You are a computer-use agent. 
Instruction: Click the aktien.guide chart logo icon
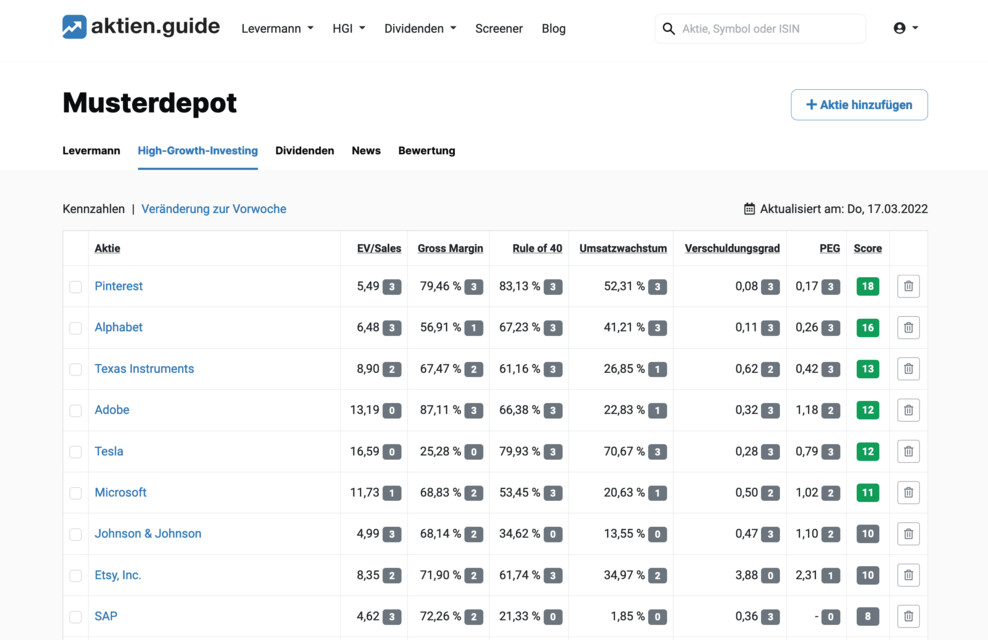point(74,27)
